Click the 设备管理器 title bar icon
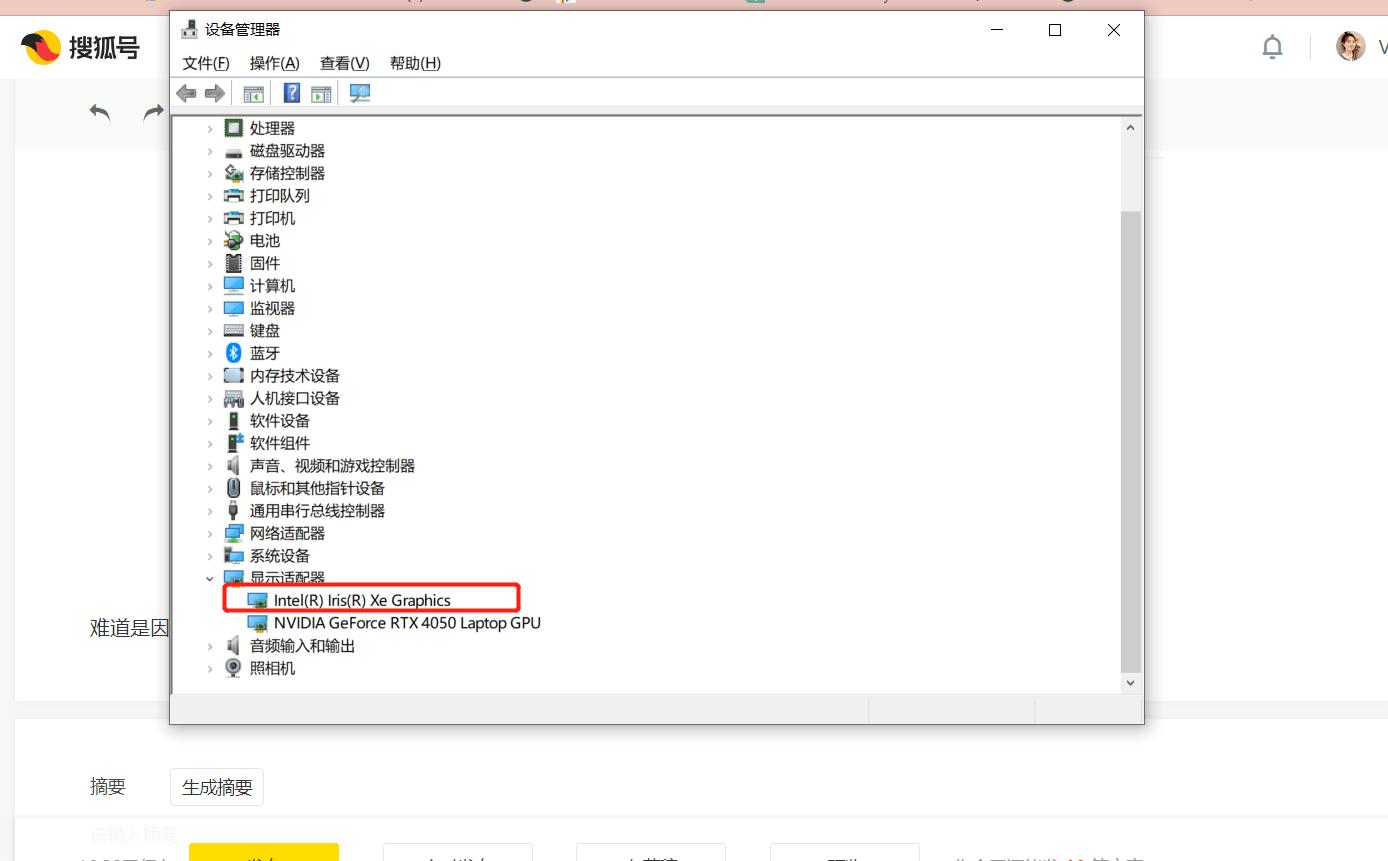The image size is (1388, 861). click(x=190, y=30)
